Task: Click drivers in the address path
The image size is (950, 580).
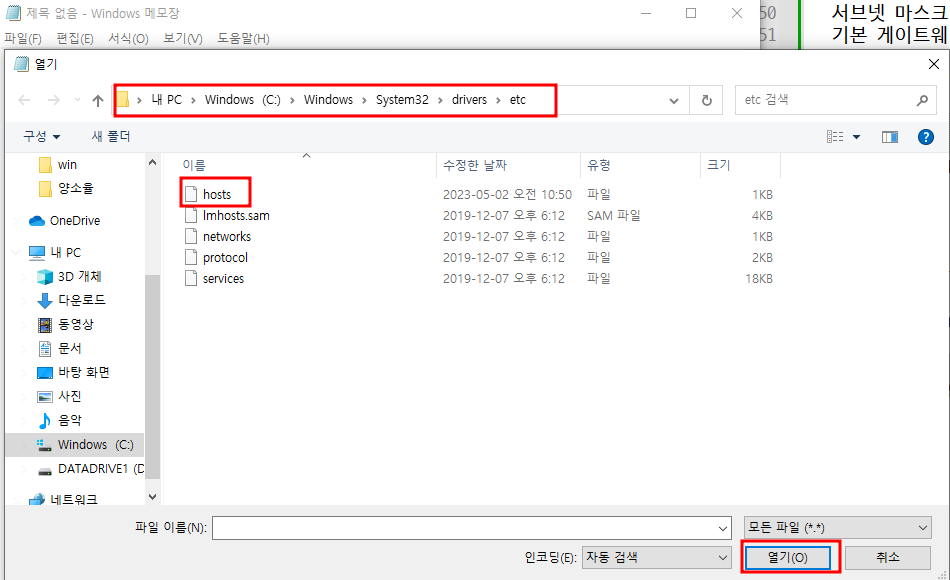Action: [469, 100]
